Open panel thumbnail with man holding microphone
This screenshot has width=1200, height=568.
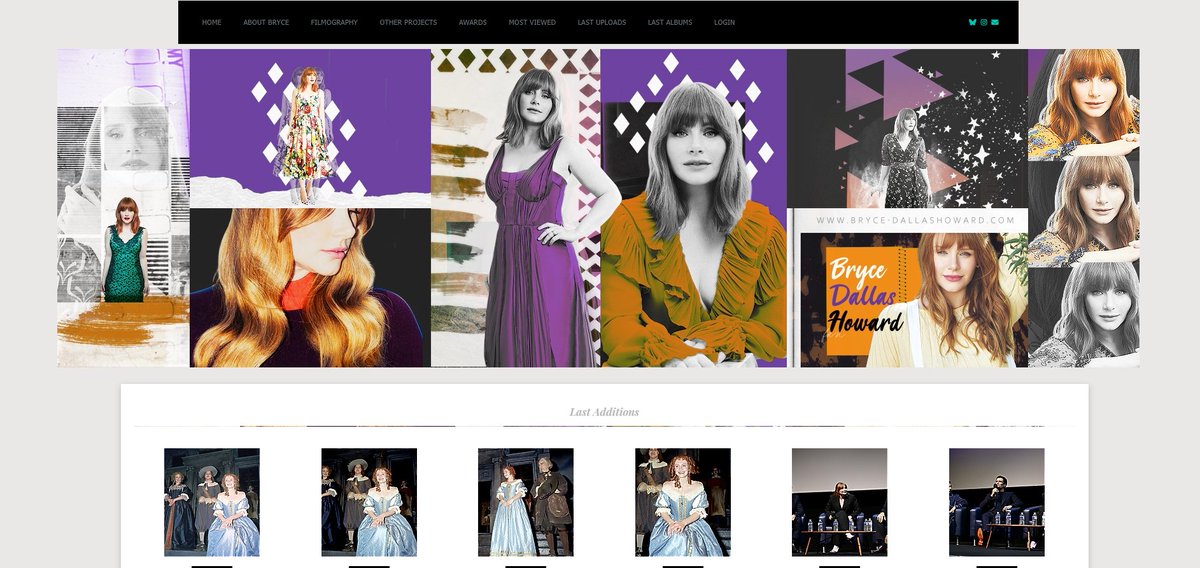point(997,502)
